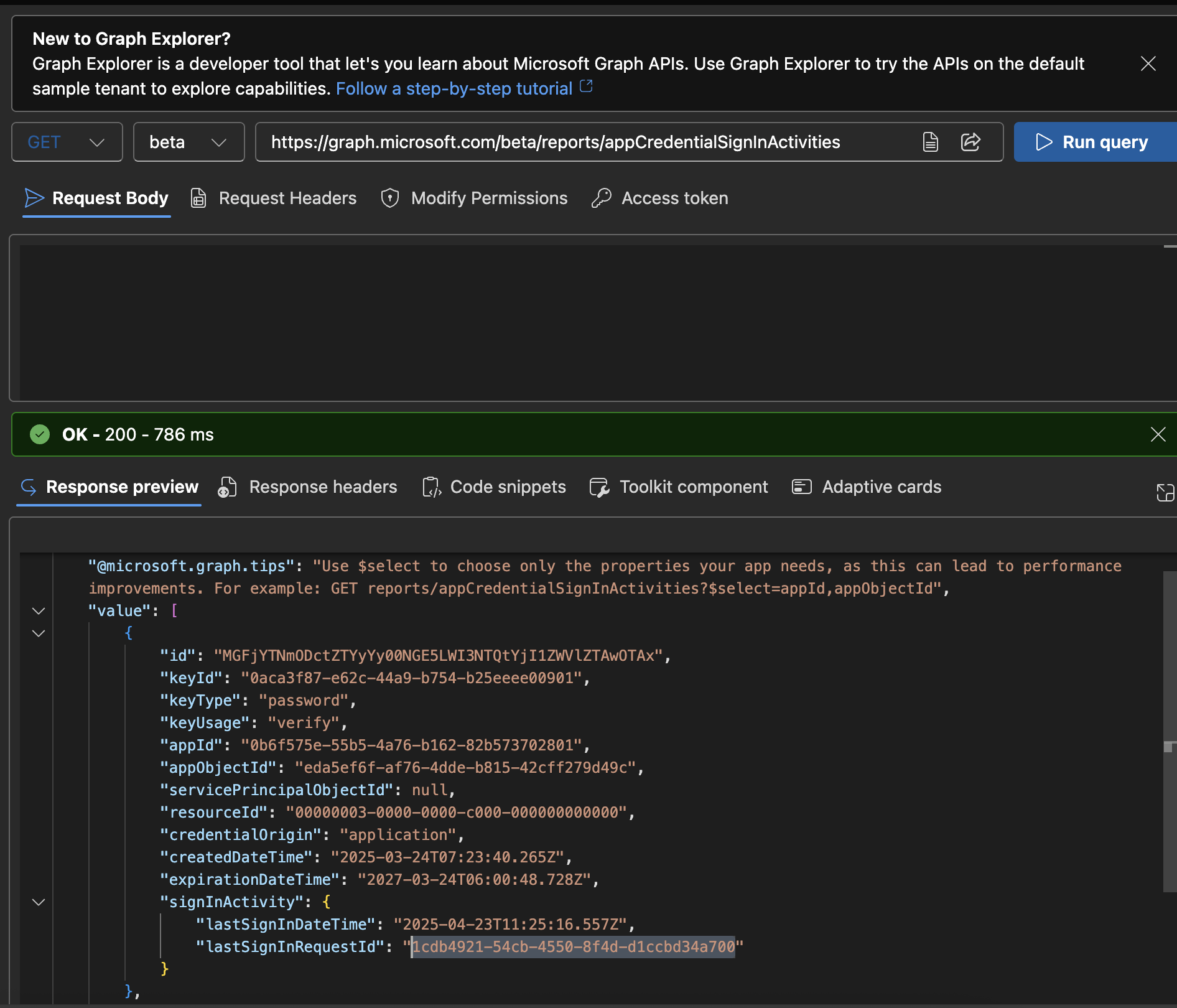
Task: Dismiss the New to Graph Explorer banner
Action: [x=1148, y=63]
